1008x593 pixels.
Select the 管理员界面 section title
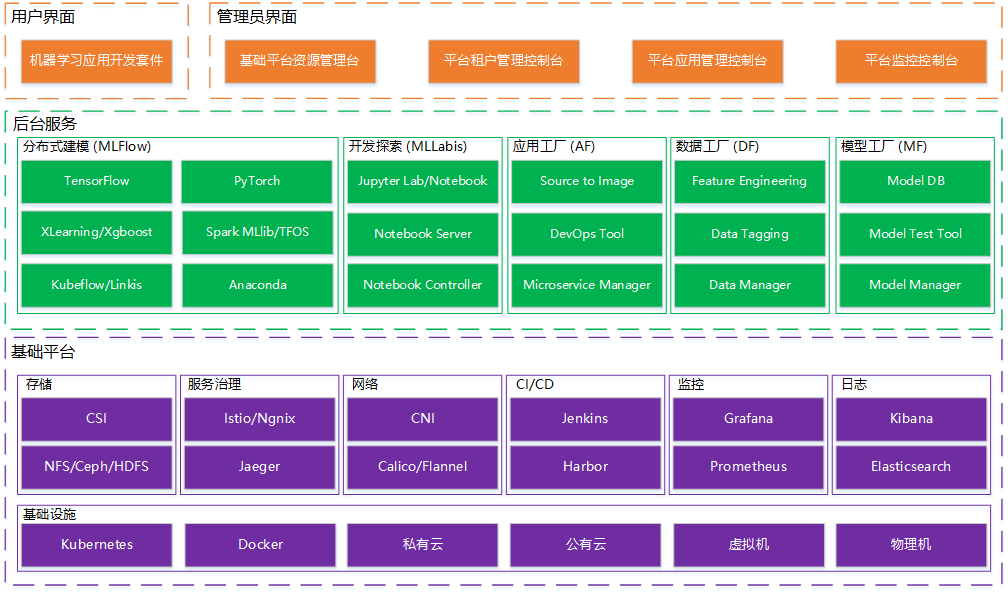point(256,17)
